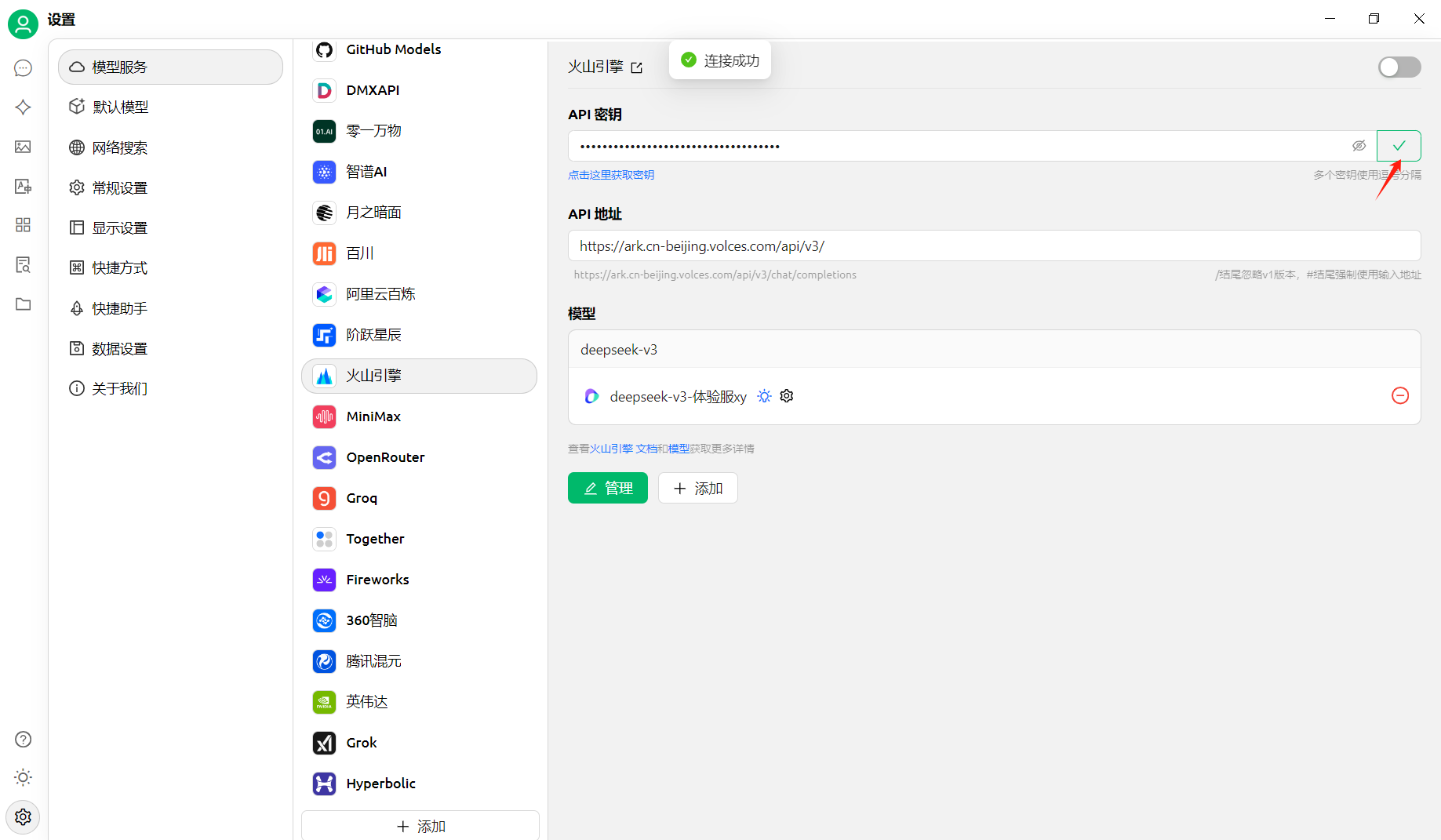Select the 英伟达 provider
The width and height of the screenshot is (1441, 840).
[x=420, y=702]
